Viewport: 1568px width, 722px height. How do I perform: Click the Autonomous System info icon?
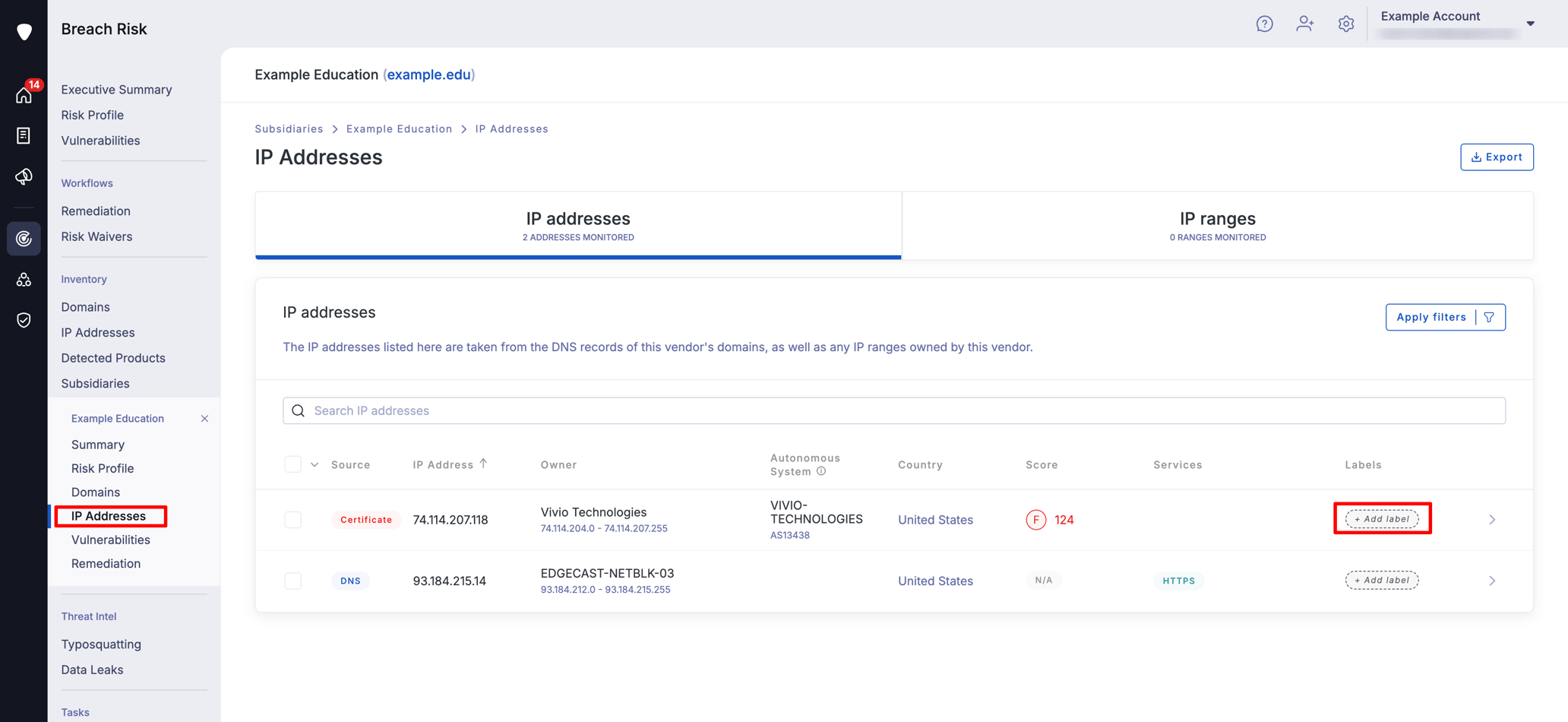pyautogui.click(x=821, y=471)
